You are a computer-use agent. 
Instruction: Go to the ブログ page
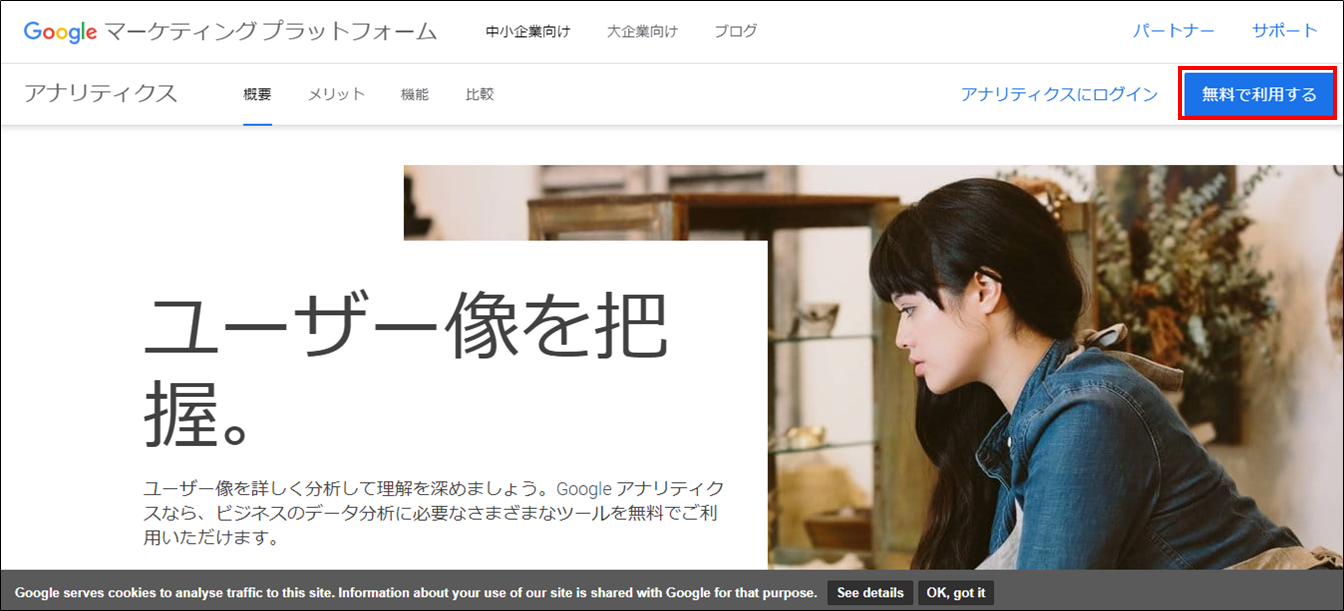pos(735,31)
